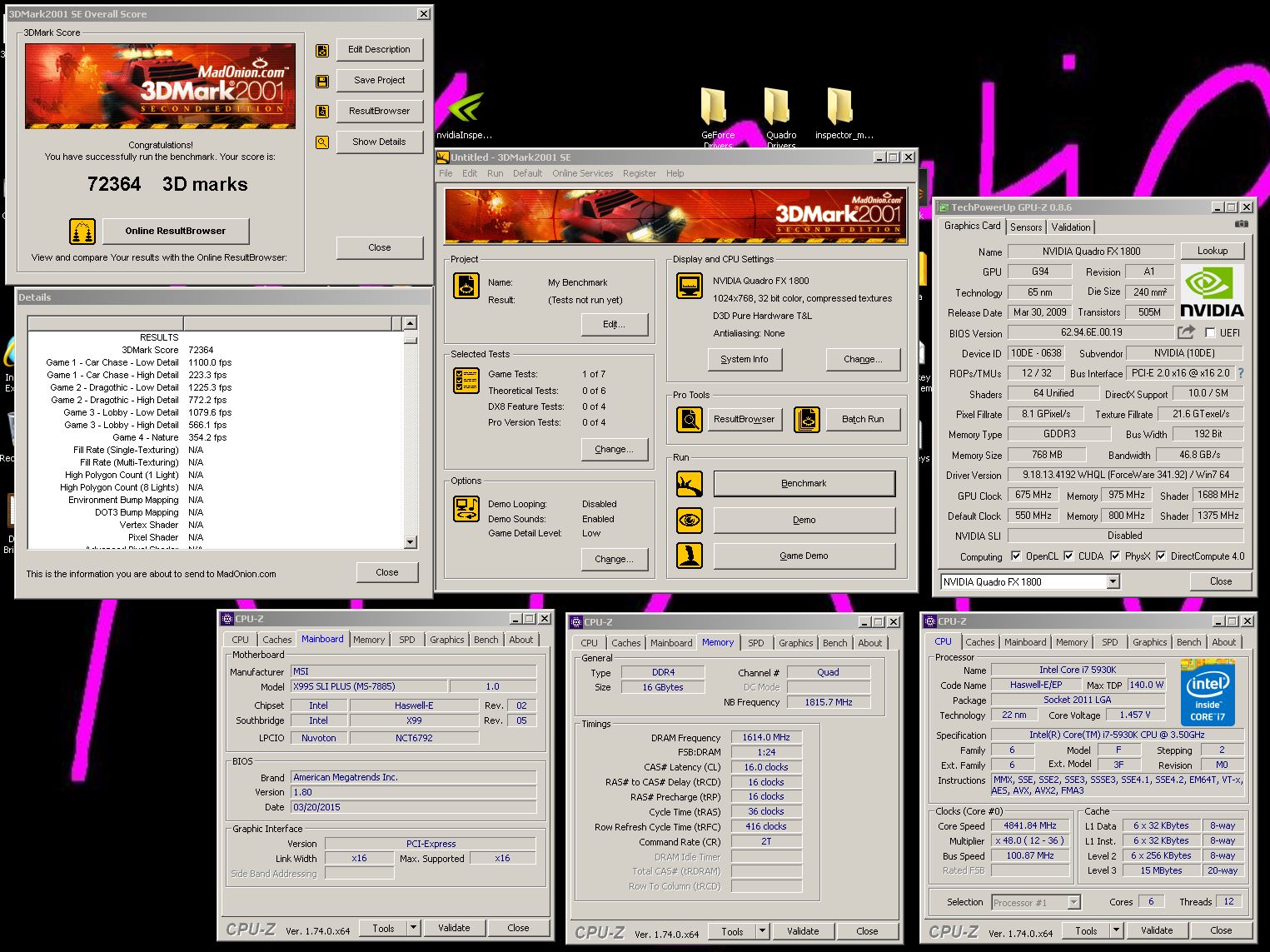Click the Options icon in 3DMark2001 window
The image size is (1270, 952).
(x=466, y=509)
